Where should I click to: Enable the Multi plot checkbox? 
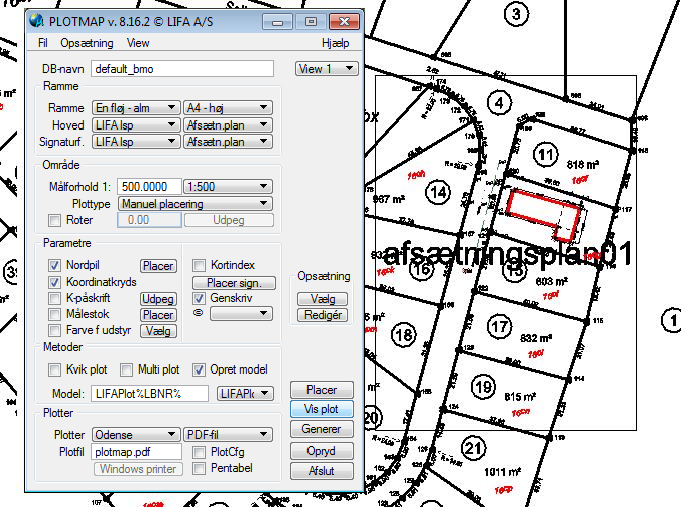(x=126, y=370)
